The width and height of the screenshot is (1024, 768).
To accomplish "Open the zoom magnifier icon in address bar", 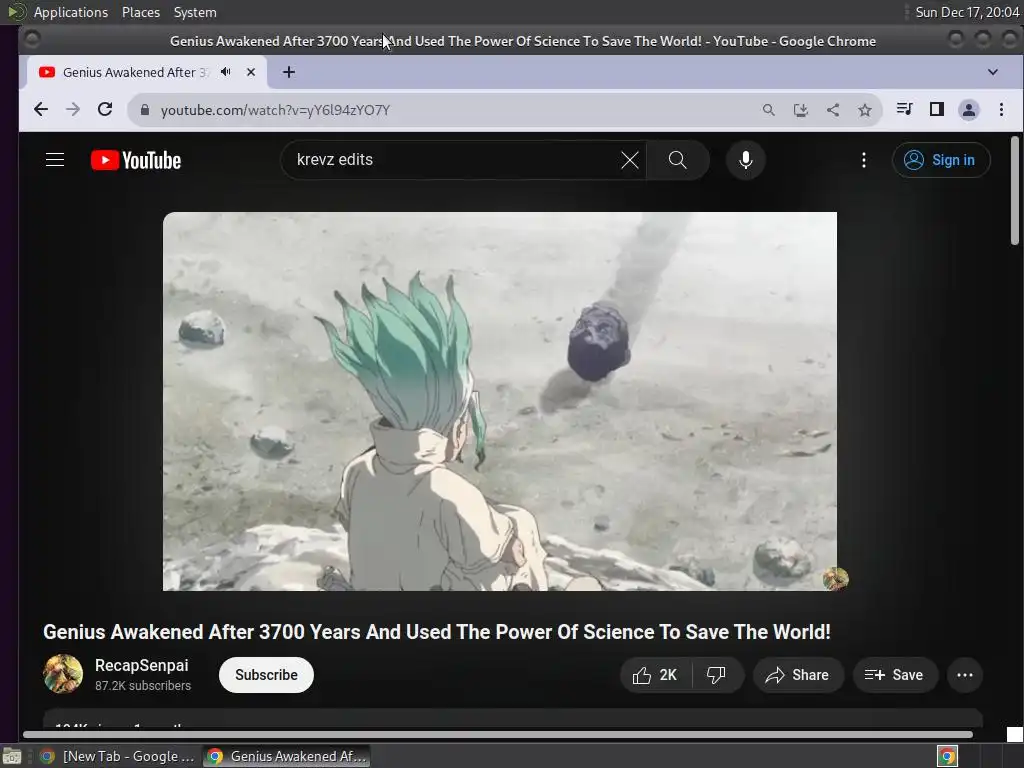I will tap(769, 110).
